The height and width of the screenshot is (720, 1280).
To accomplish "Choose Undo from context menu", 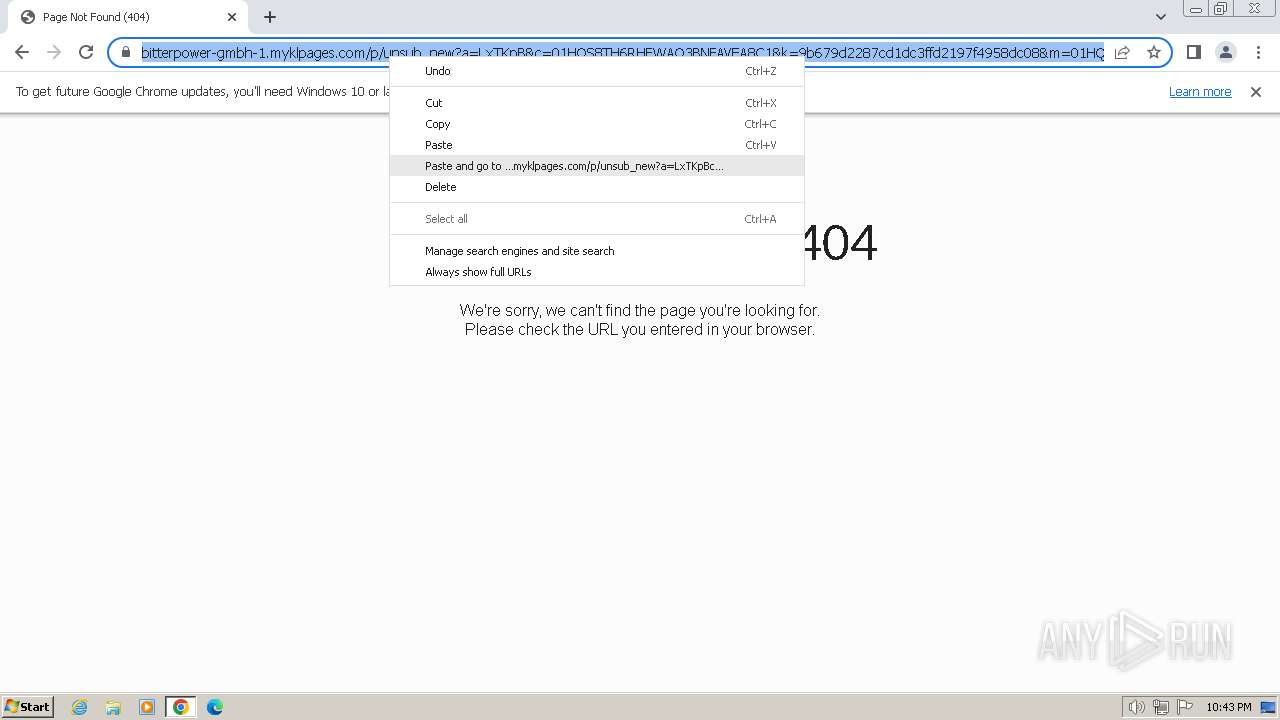I will click(x=597, y=71).
